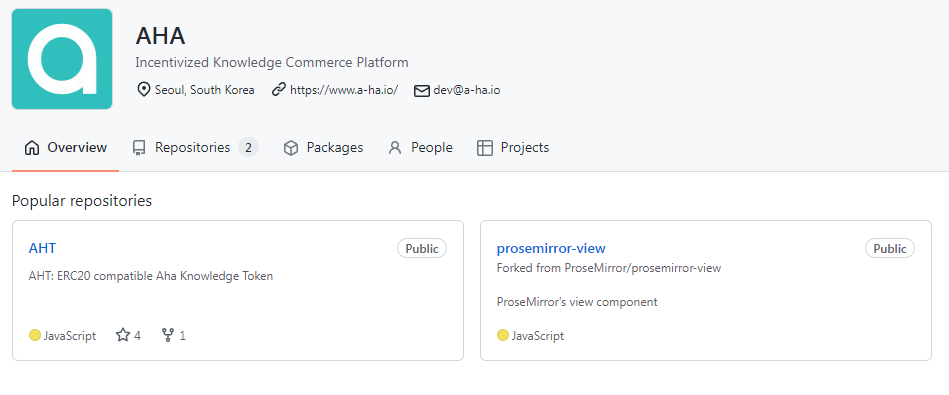Click the home icon in Overview tab
The height and width of the screenshot is (395, 949).
pos(32,148)
